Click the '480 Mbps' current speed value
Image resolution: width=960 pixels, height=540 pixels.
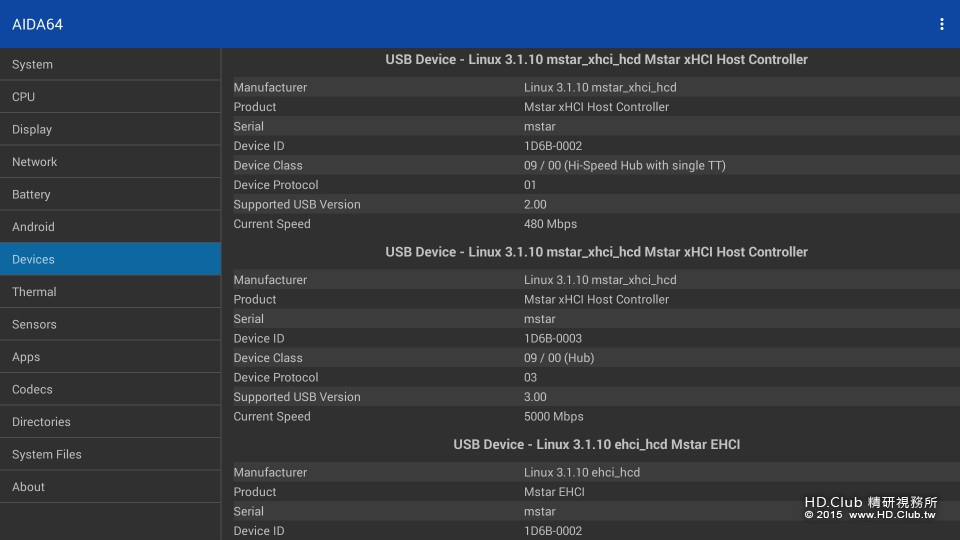(x=550, y=224)
